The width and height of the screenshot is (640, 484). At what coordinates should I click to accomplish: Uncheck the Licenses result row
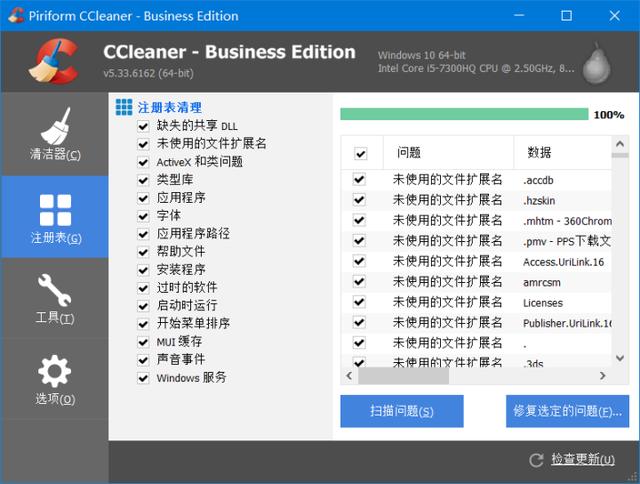click(x=359, y=302)
